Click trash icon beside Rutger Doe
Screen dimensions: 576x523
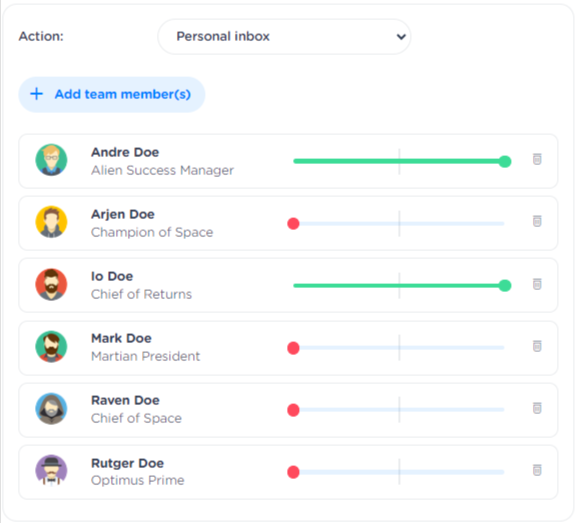click(x=537, y=470)
